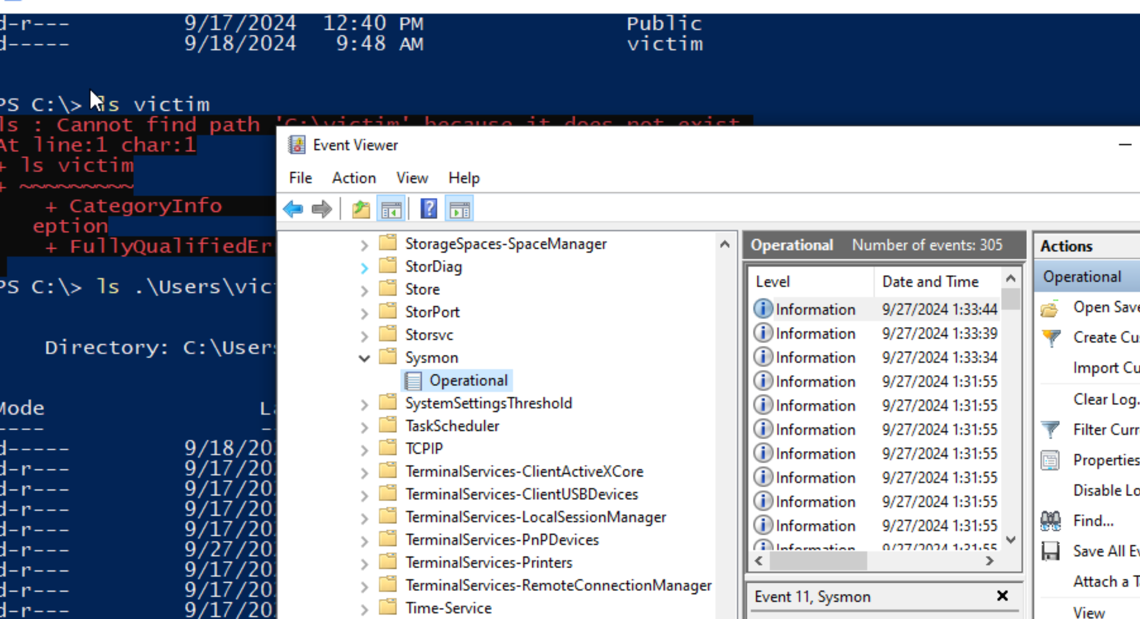Expand the TCPIP node

(363, 448)
